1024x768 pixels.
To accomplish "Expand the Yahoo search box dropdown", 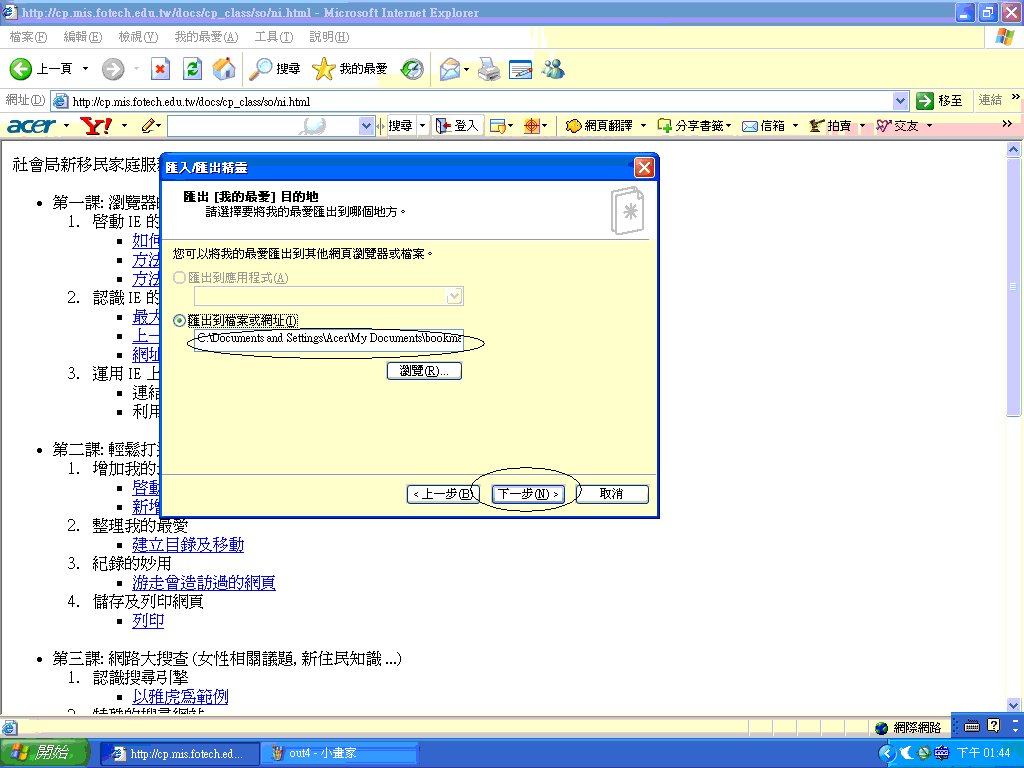I will [366, 126].
